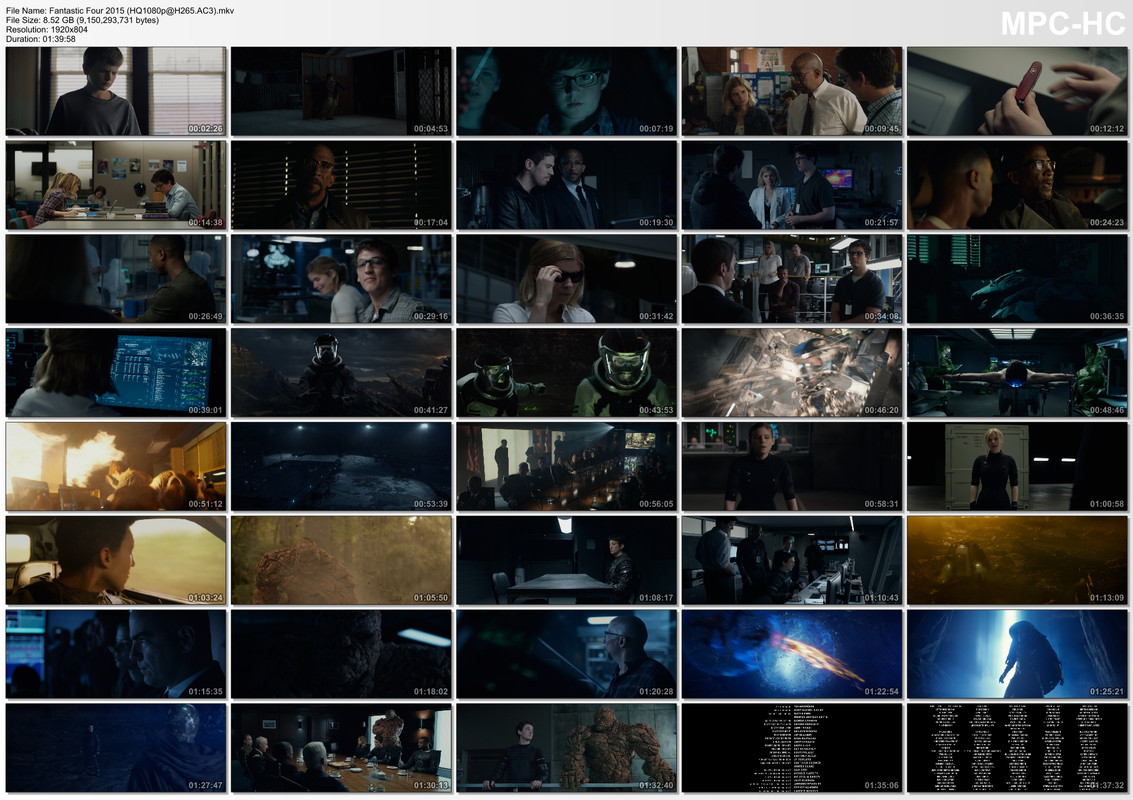Select the frame labeled 01:18:02
The width and height of the screenshot is (1133, 800).
tap(341, 654)
